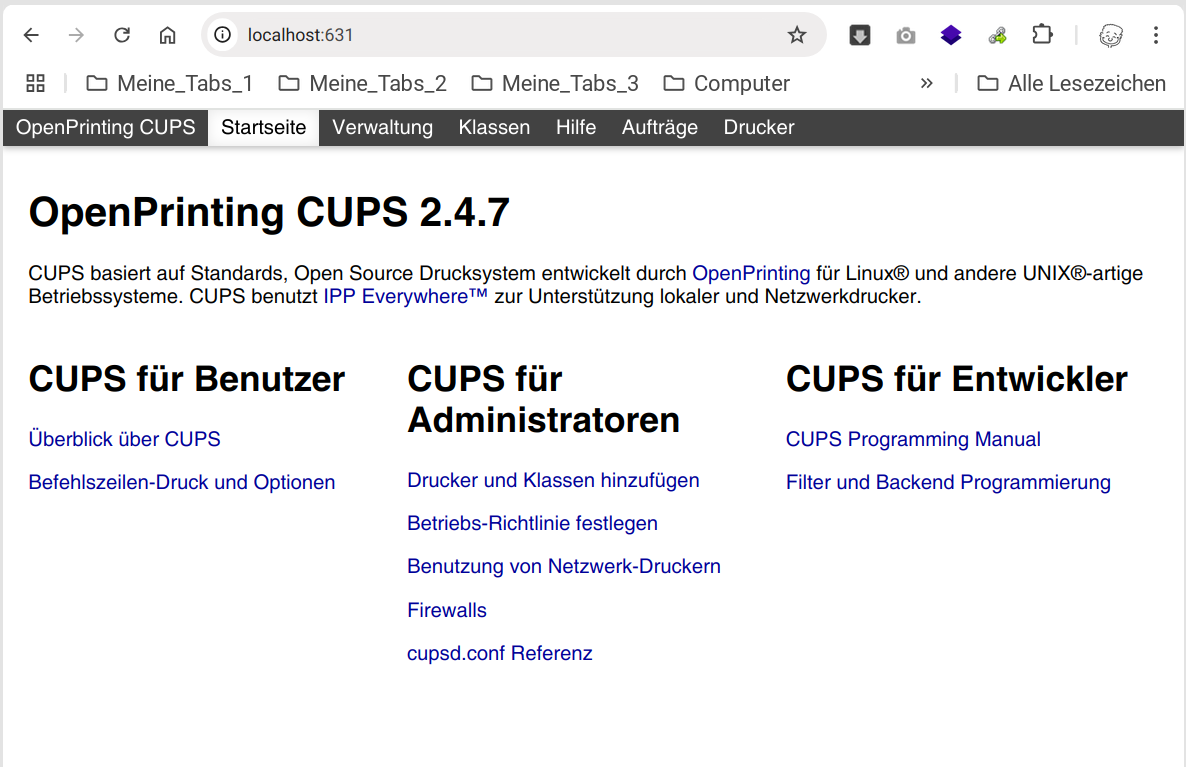Open Überblick über CUPS link

pyautogui.click(x=124, y=439)
